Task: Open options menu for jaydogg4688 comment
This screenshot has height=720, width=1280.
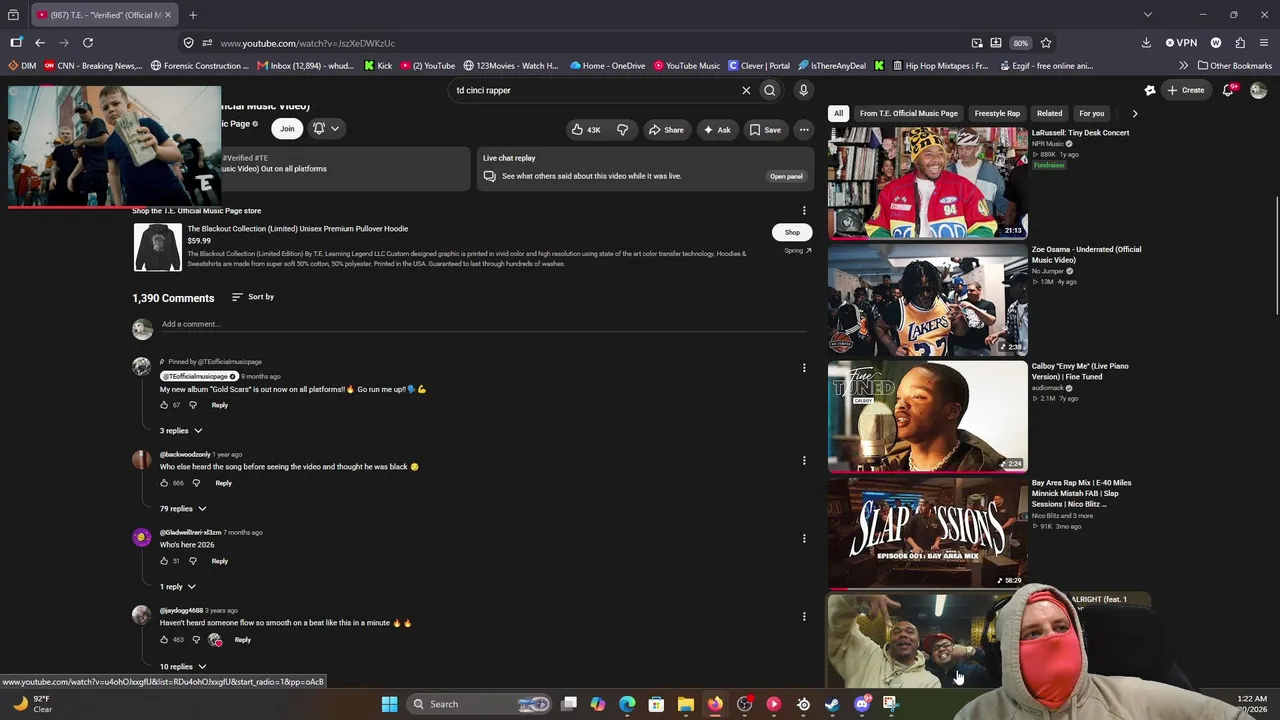Action: 804,617
